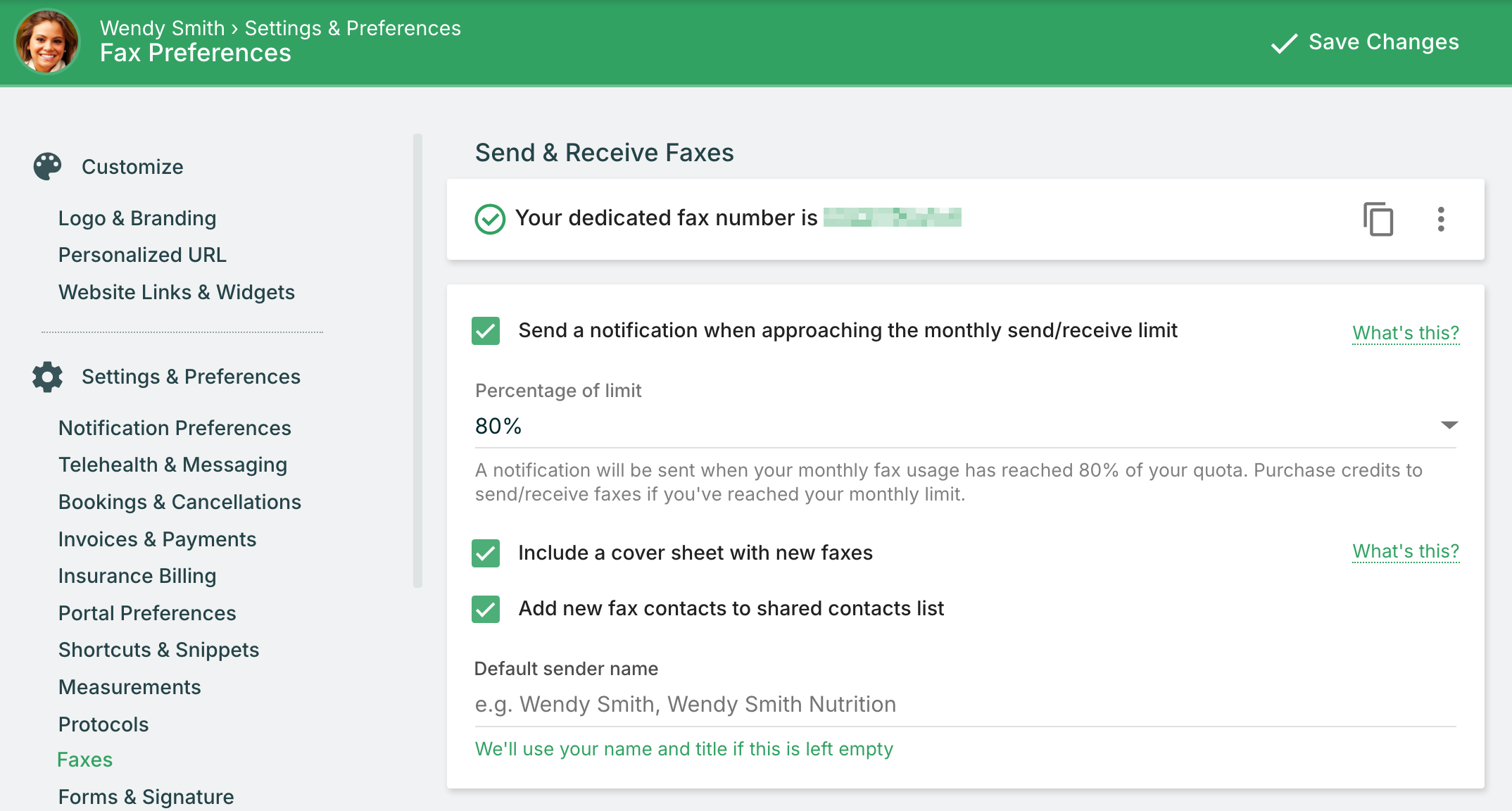
Task: Click What's this? beside the cover sheet option
Action: coord(1406,551)
